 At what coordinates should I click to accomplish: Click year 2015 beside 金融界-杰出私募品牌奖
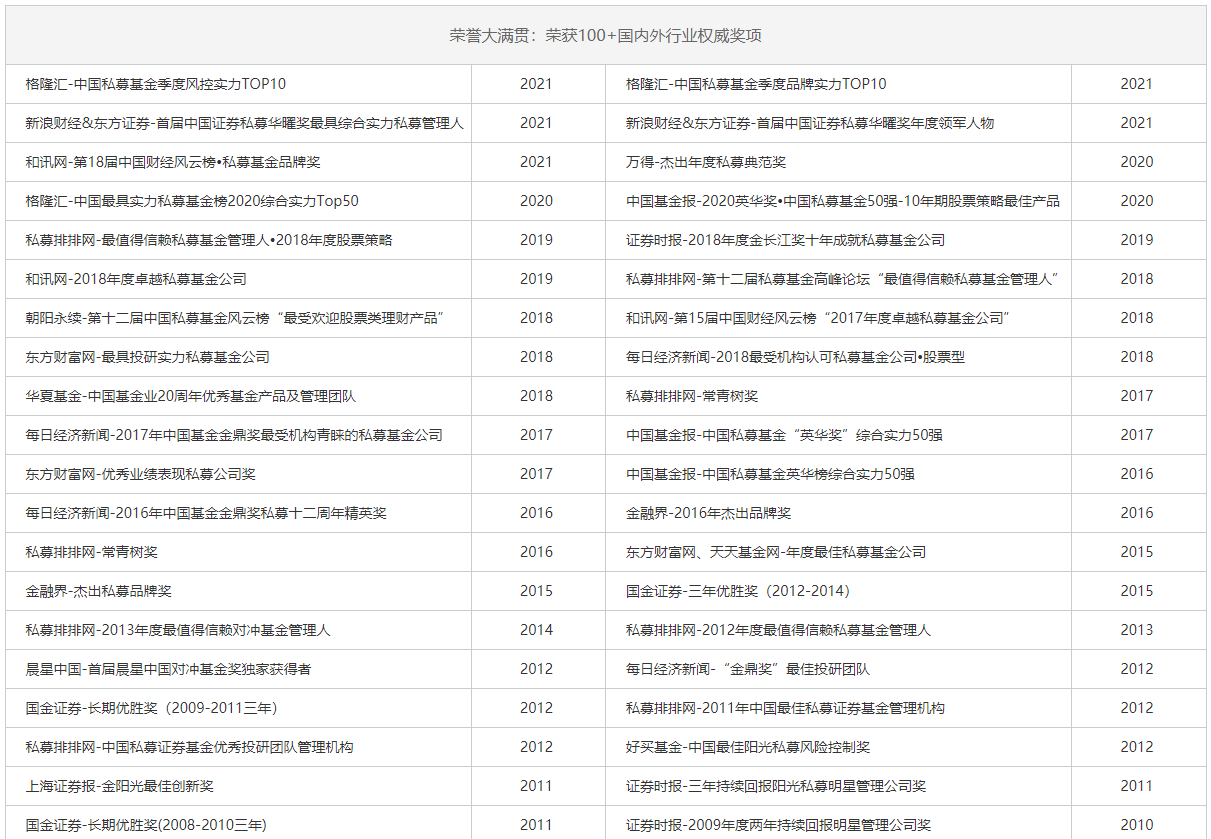click(536, 591)
